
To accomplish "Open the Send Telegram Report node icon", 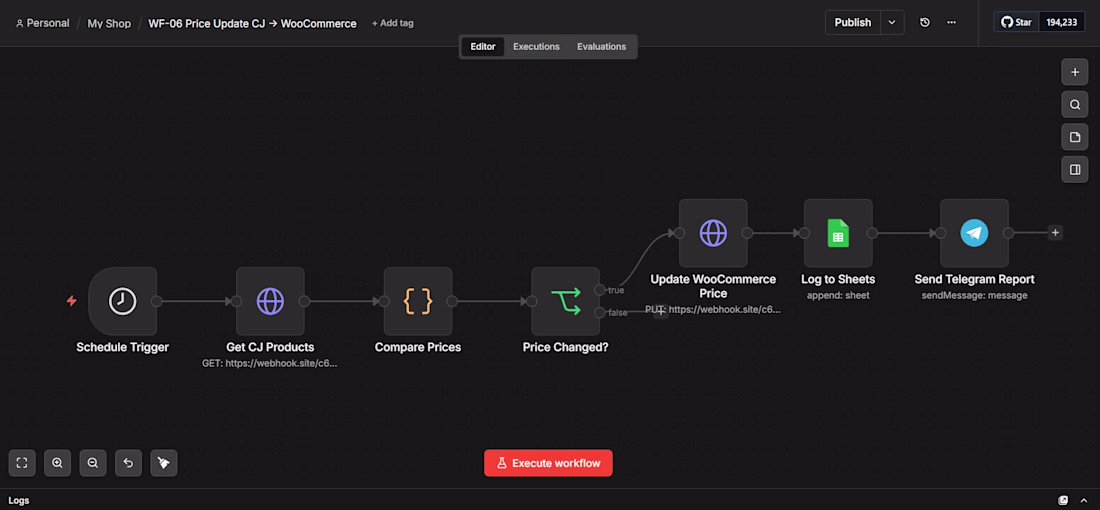I will [974, 233].
